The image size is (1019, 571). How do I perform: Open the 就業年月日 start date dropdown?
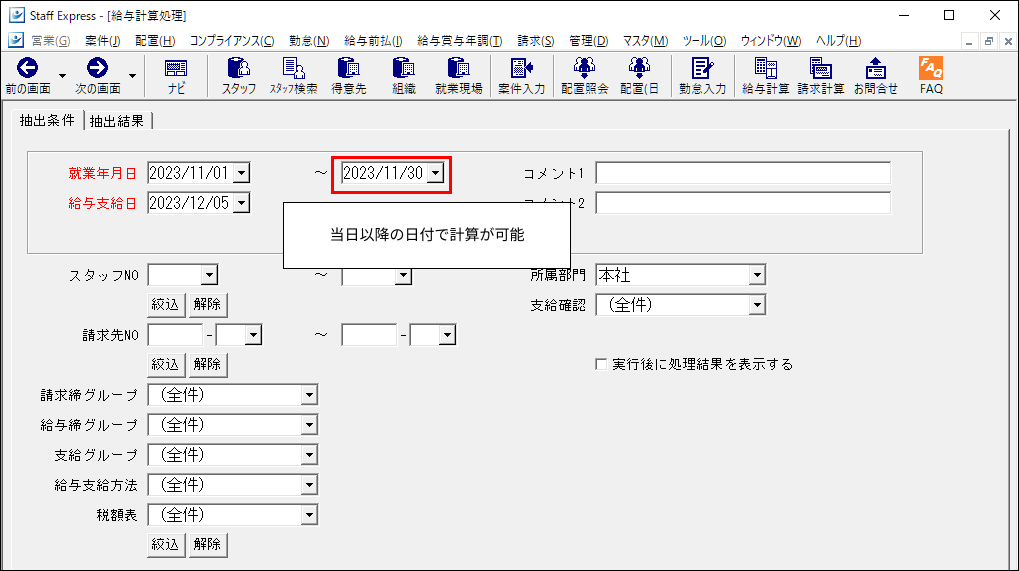coord(242,173)
